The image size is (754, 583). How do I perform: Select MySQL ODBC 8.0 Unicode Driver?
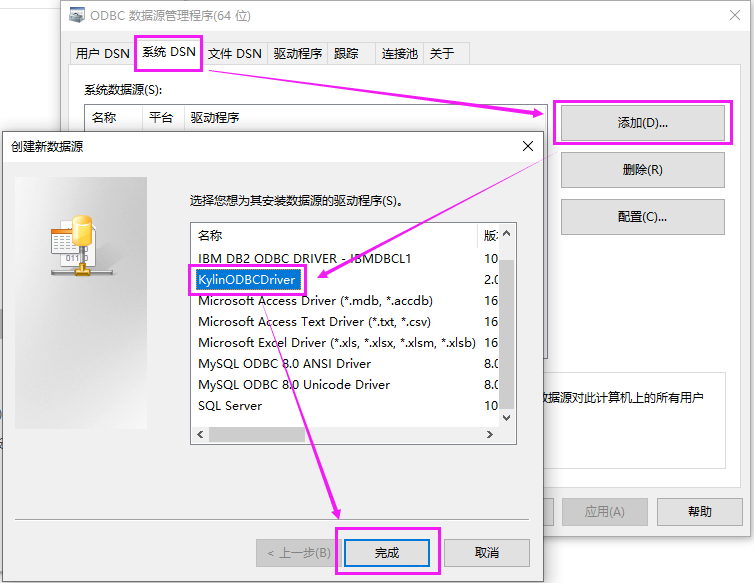pyautogui.click(x=294, y=385)
